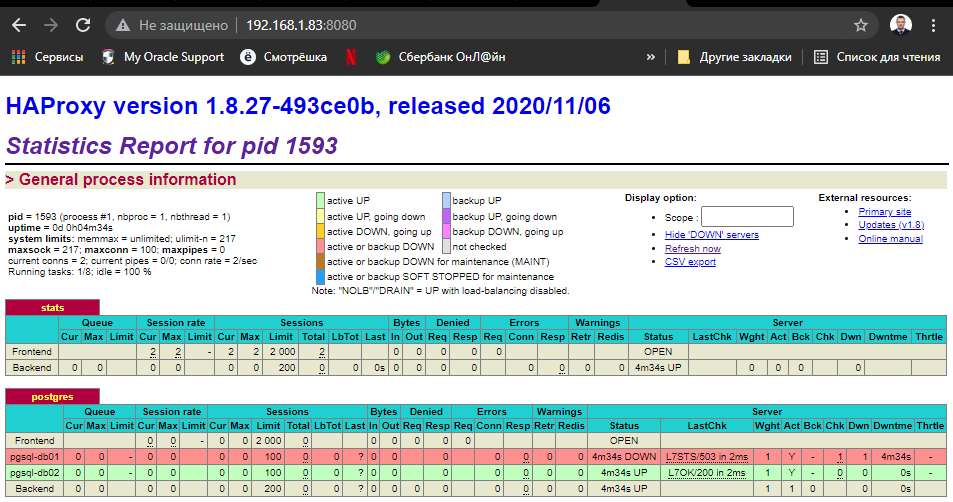This screenshot has height=502, width=953.
Task: Open the Online manual link
Action: 890,239
